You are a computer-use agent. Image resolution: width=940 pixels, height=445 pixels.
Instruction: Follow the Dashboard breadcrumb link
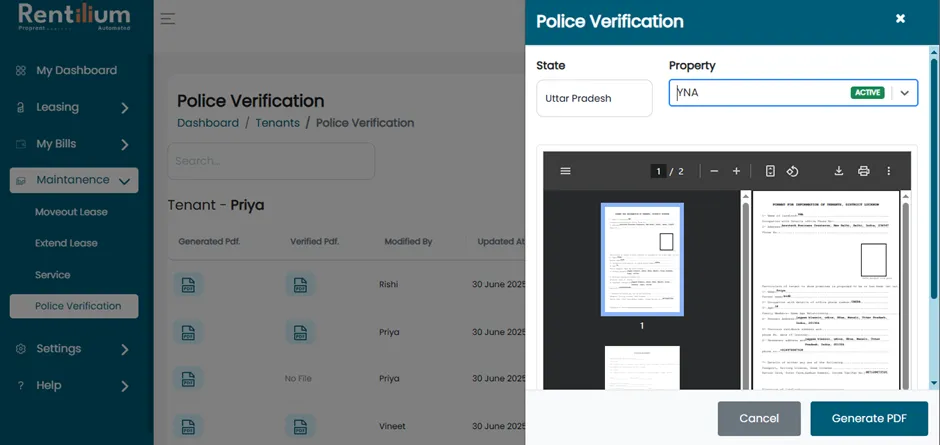(208, 123)
